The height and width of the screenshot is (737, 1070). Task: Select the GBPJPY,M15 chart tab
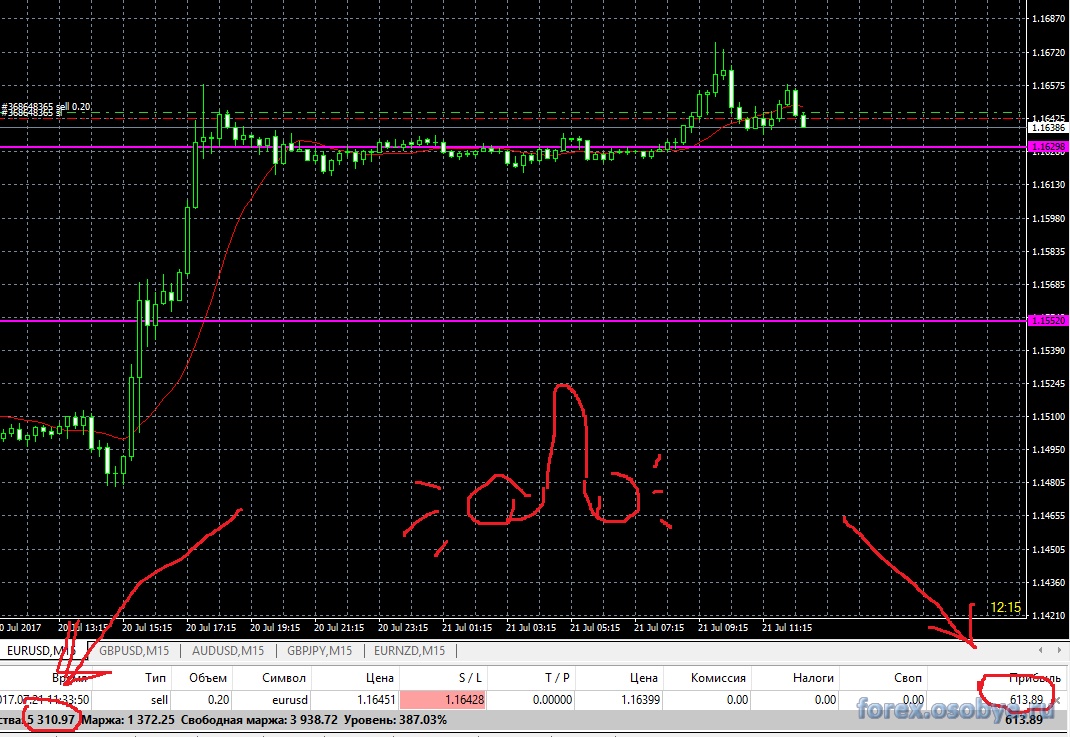pyautogui.click(x=319, y=650)
